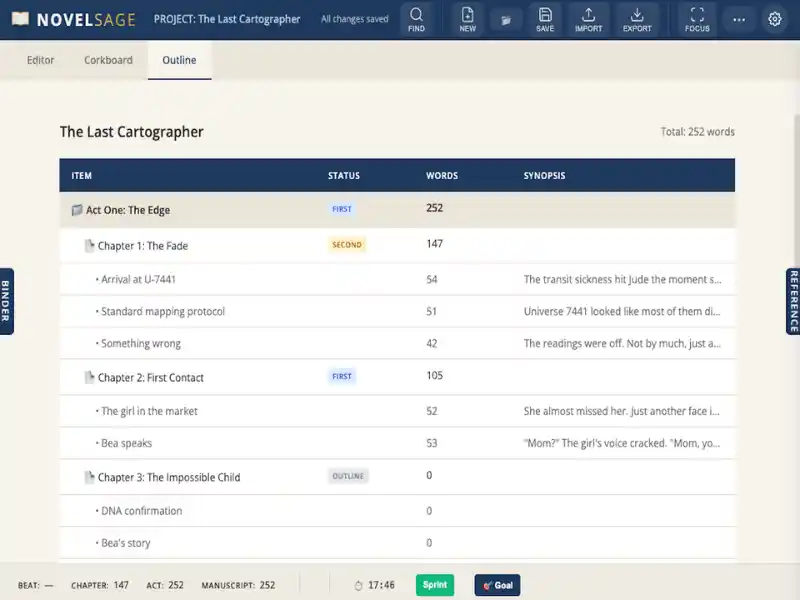Click the open folder toolbar icon
Screen dimensions: 800x600
(506, 19)
